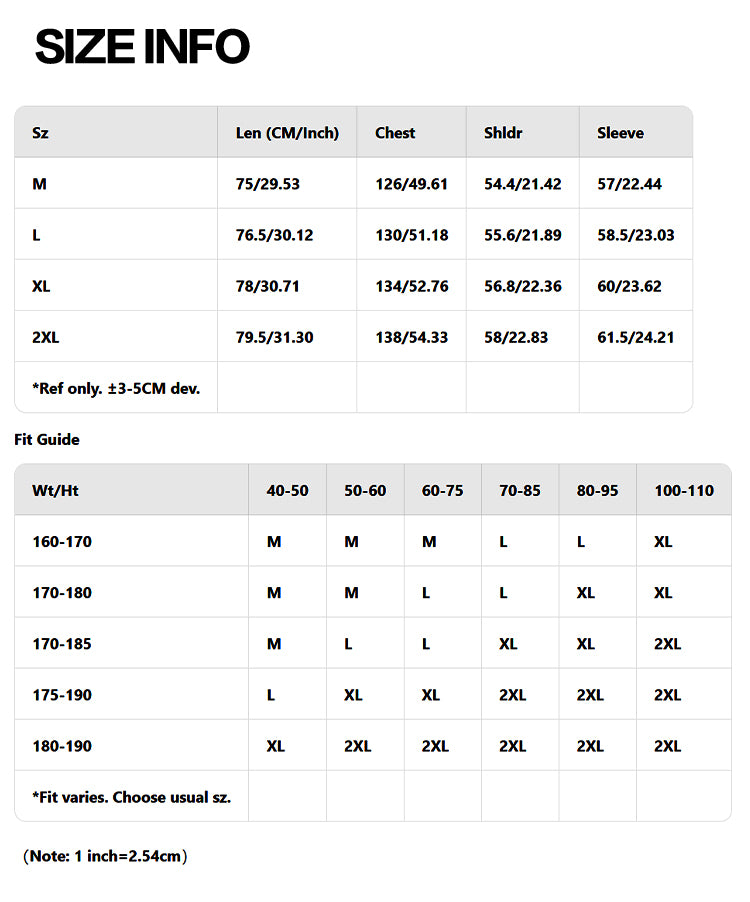This screenshot has height=902, width=750.
Task: Click the 61.5/24.21 sleeve measurement
Action: tap(636, 337)
